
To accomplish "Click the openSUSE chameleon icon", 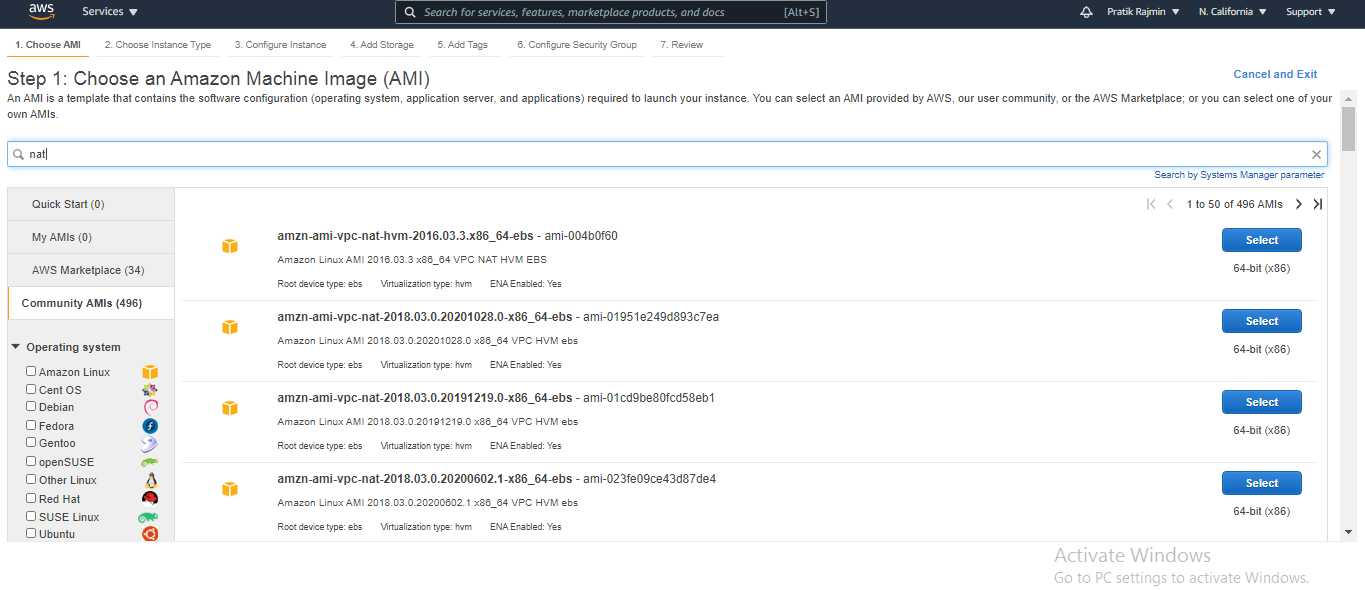I will click(150, 462).
